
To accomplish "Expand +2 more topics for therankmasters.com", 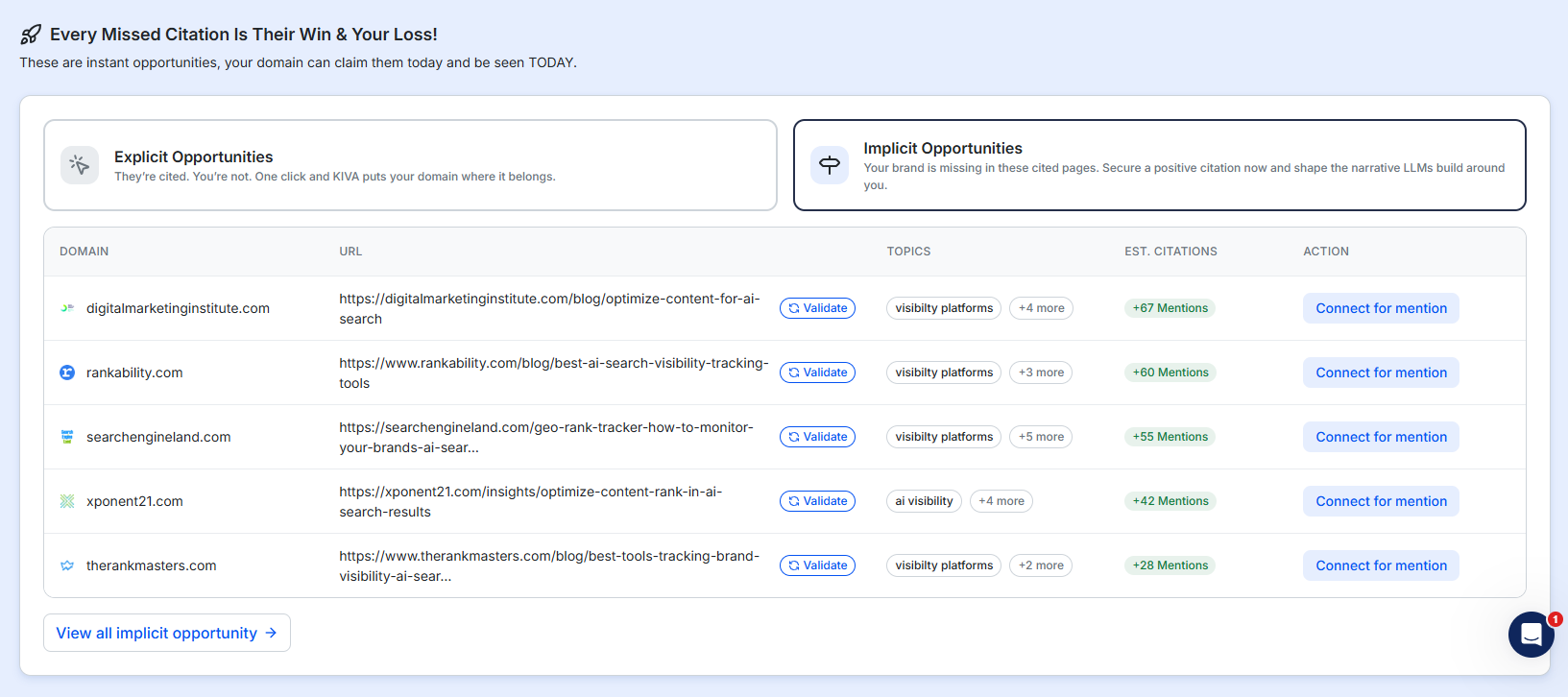I will pos(1041,565).
